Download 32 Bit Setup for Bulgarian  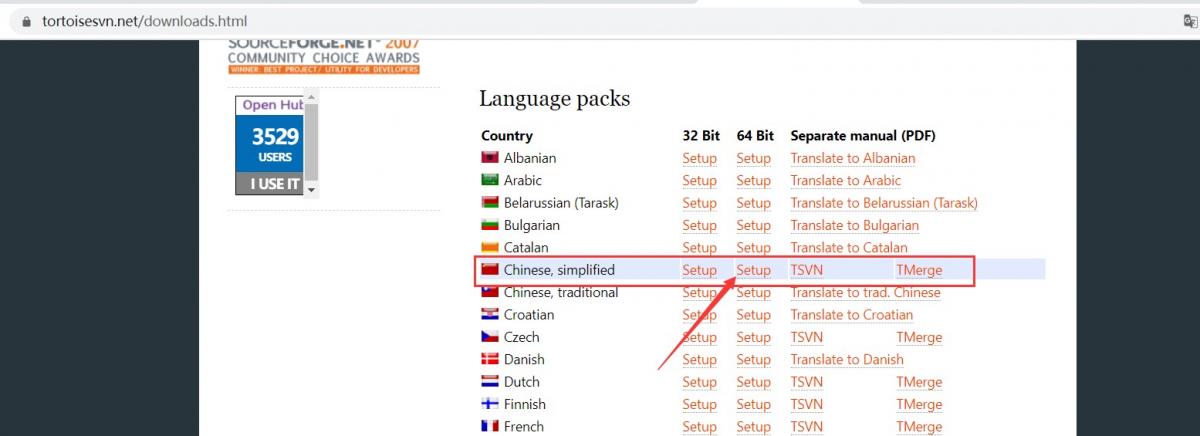click(699, 225)
